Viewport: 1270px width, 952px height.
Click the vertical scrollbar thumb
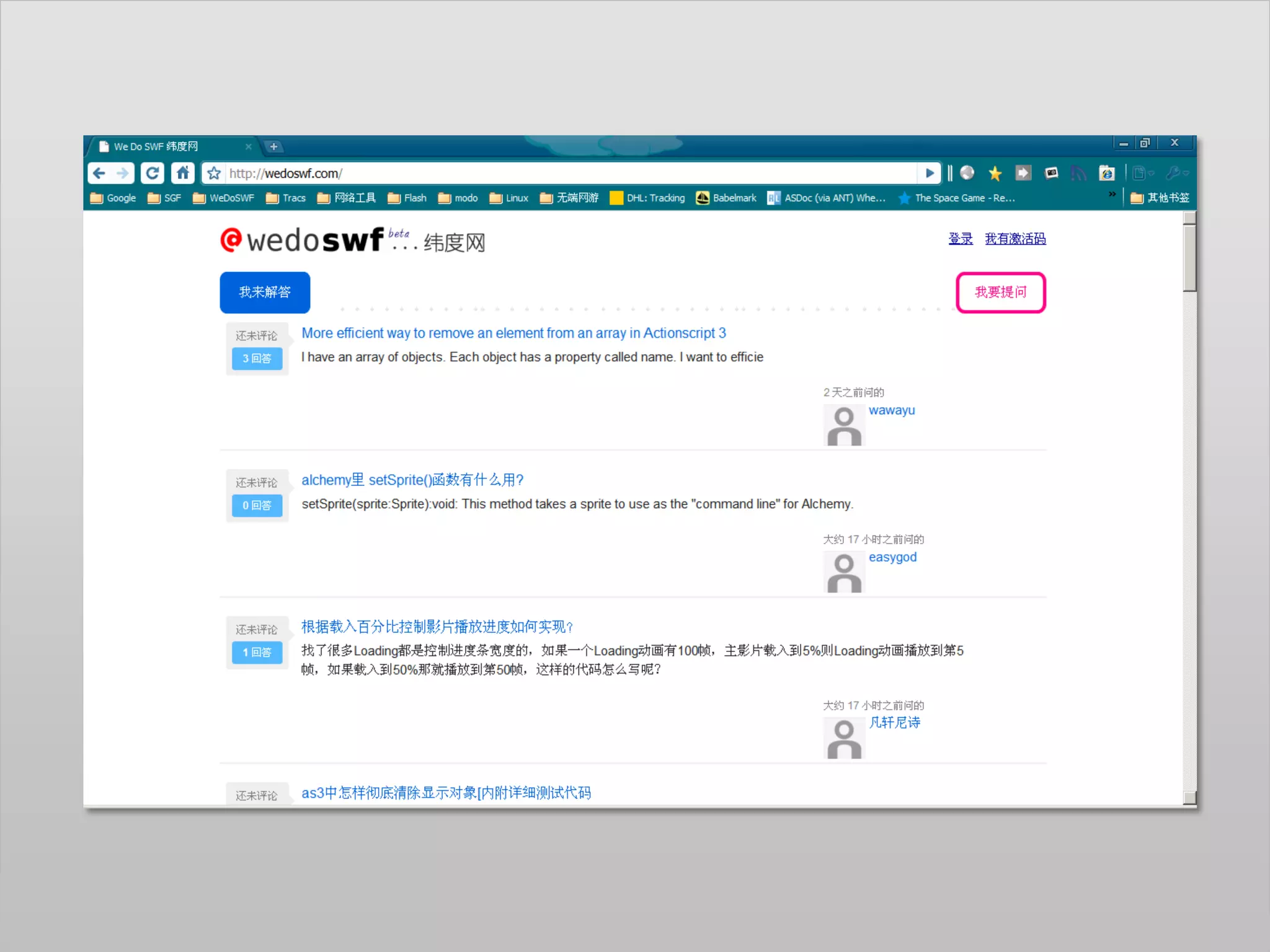pyautogui.click(x=1189, y=257)
